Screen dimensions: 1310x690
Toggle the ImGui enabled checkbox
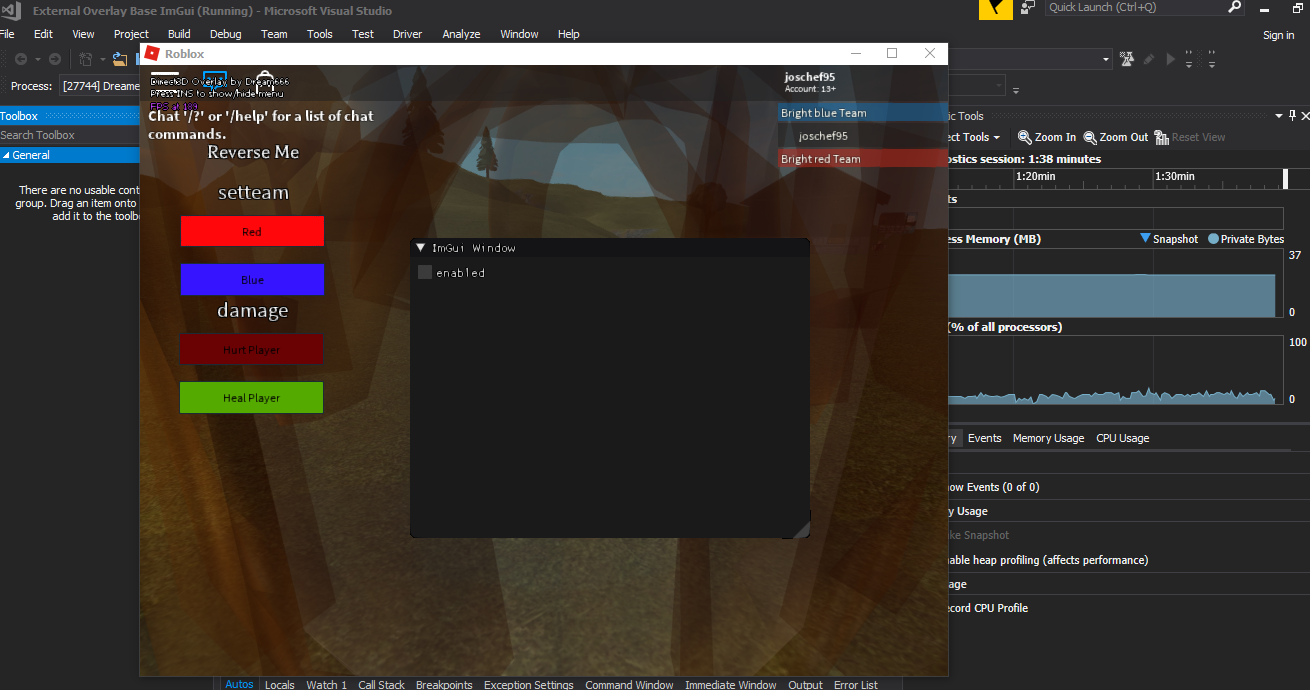click(x=425, y=272)
